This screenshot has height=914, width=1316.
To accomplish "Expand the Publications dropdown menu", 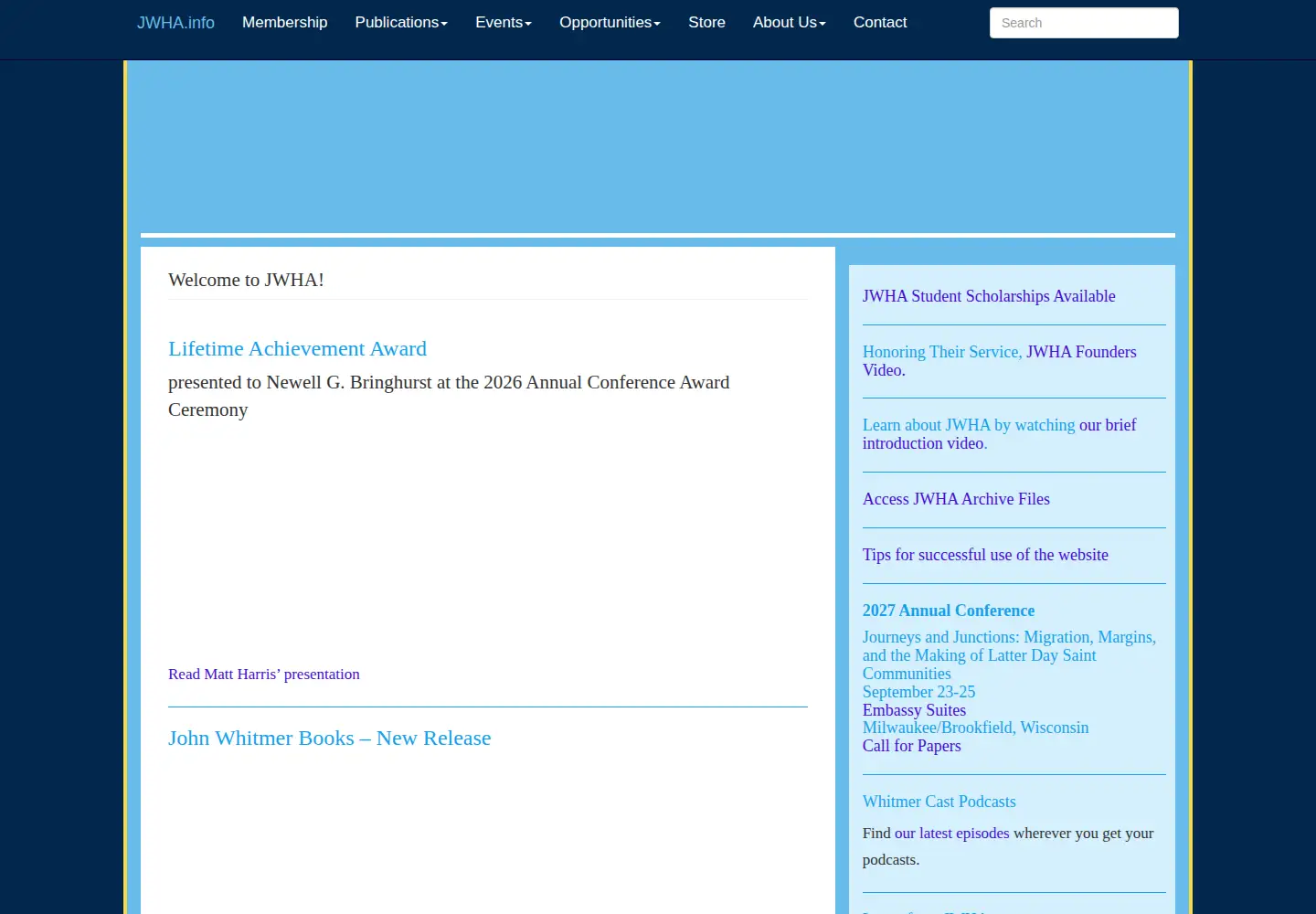I will 401,23.
